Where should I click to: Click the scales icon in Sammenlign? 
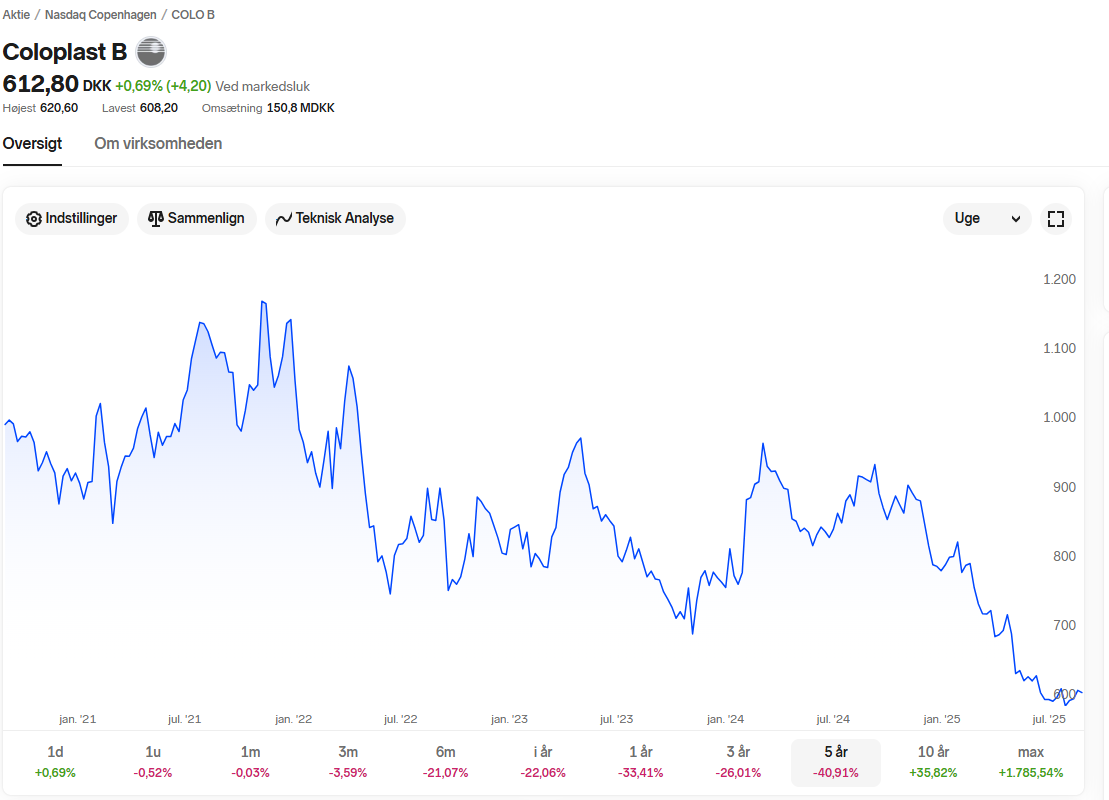click(156, 219)
